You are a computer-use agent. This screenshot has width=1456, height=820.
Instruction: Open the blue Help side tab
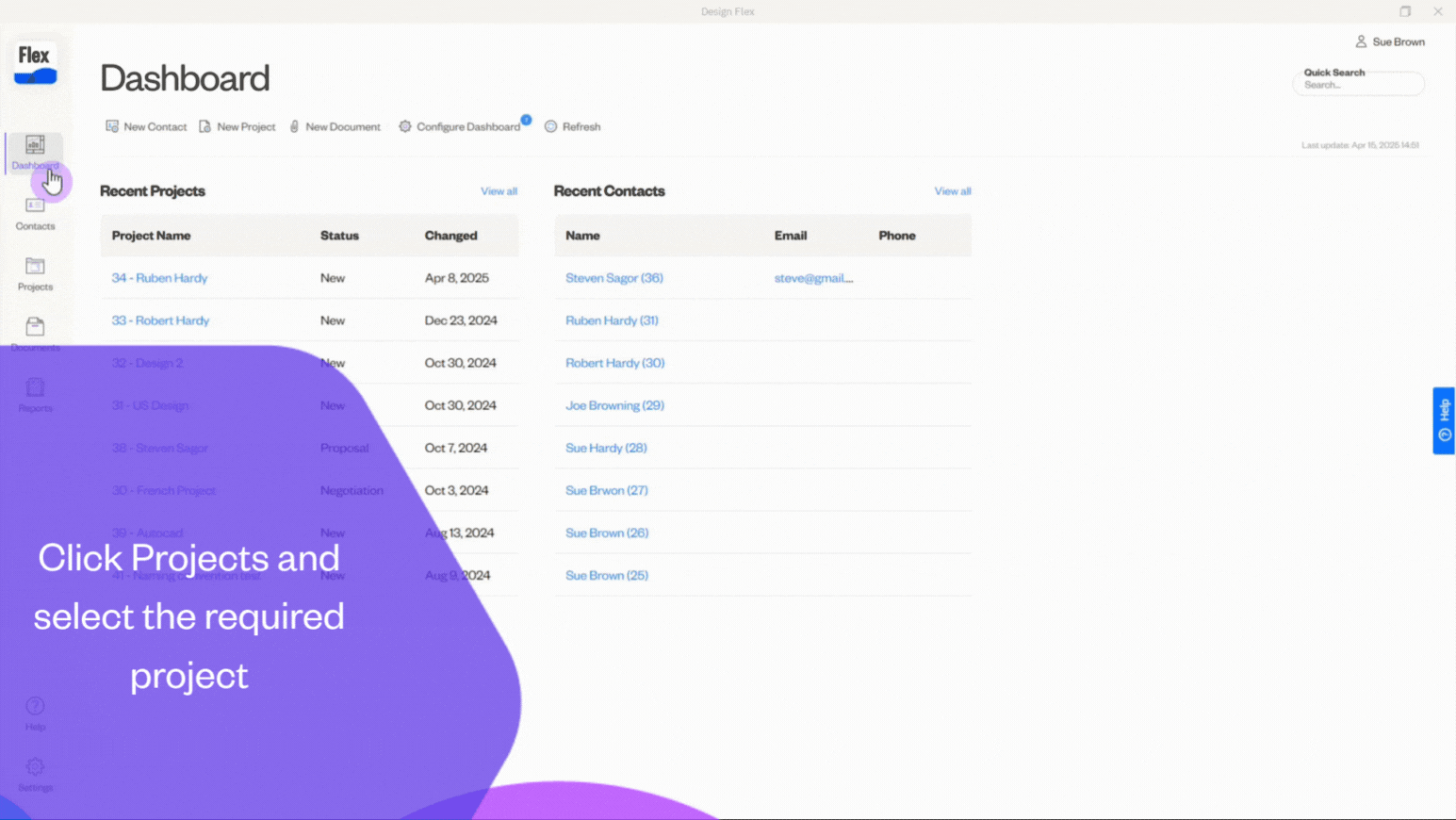click(x=1444, y=420)
